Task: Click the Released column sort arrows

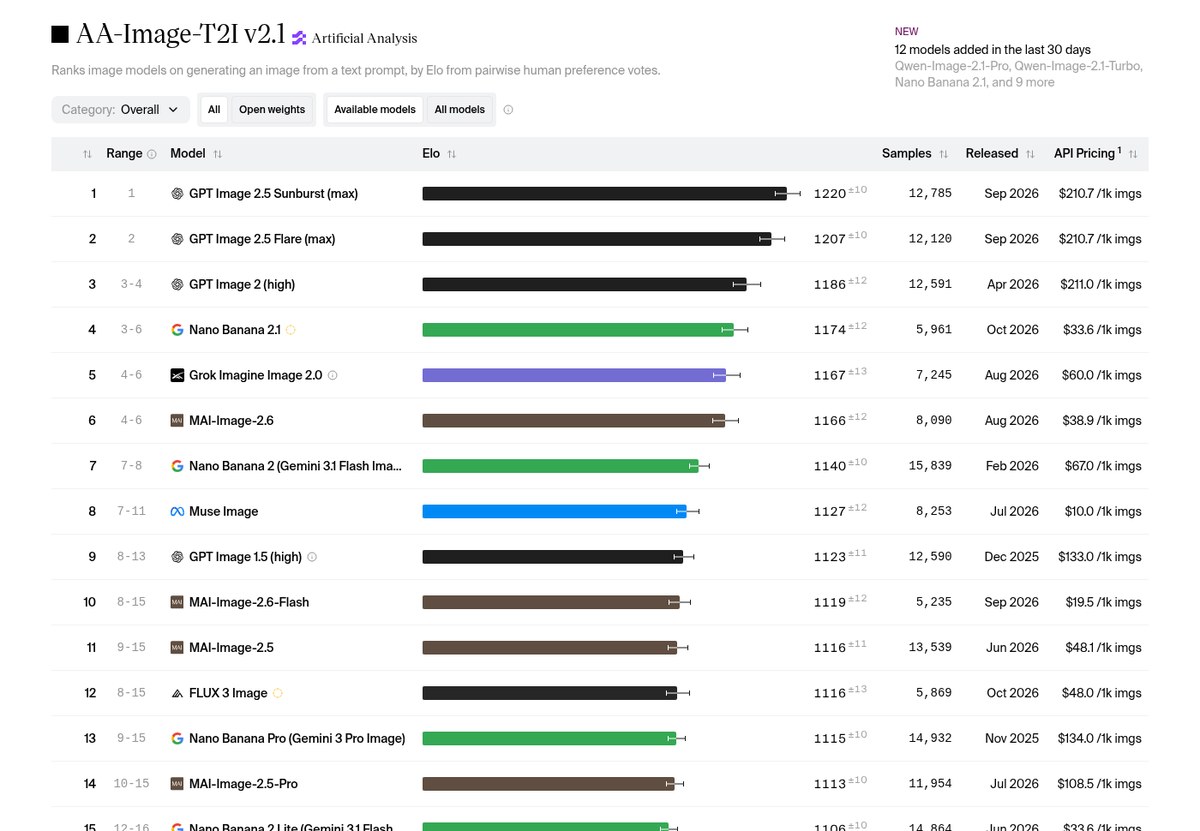Action: 1030,154
